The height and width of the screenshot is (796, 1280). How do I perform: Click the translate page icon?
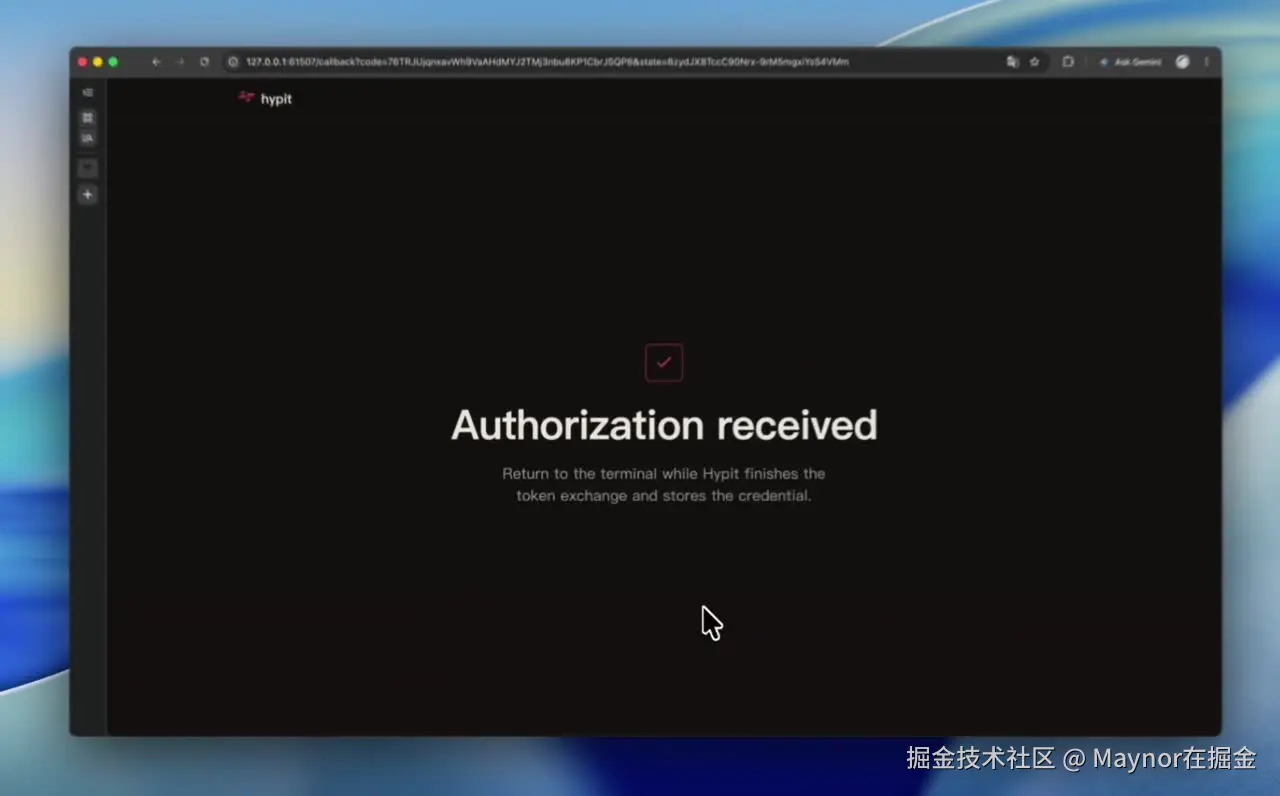1013,62
